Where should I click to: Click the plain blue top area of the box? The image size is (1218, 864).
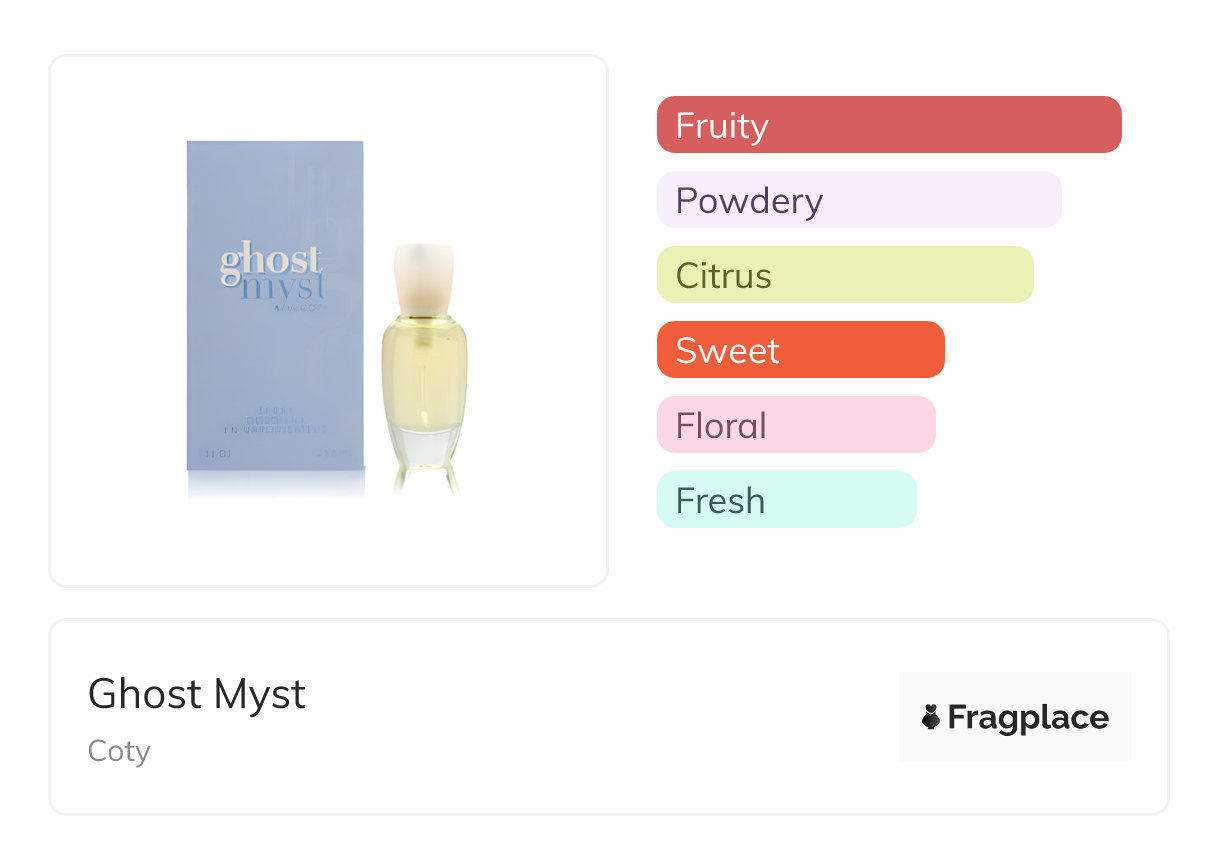click(x=275, y=185)
